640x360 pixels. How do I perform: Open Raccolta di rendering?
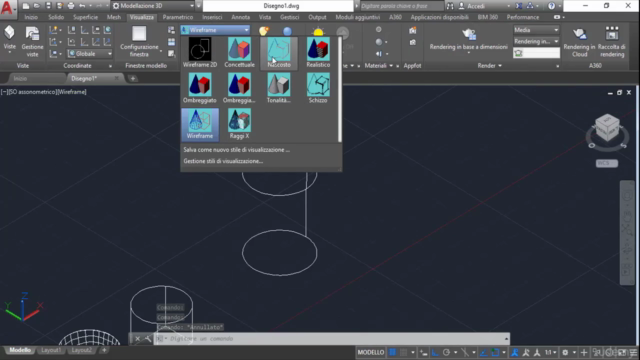[611, 42]
